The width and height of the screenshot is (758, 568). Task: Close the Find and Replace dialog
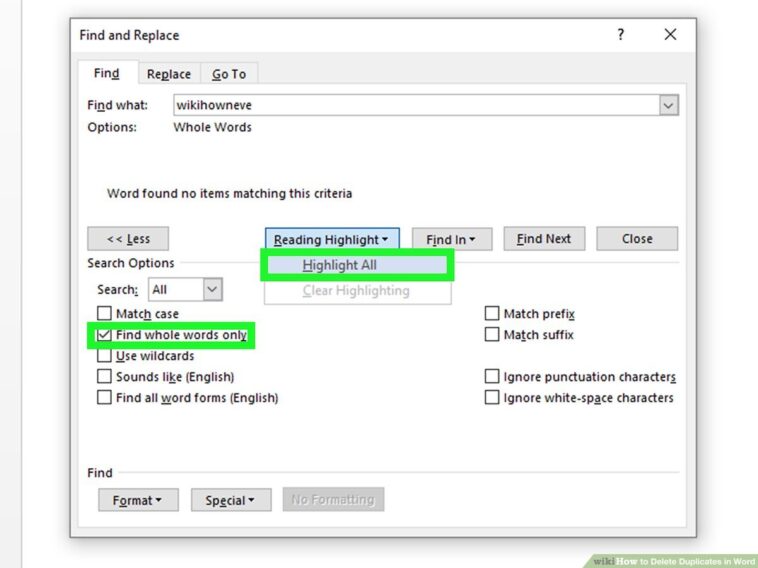(670, 35)
